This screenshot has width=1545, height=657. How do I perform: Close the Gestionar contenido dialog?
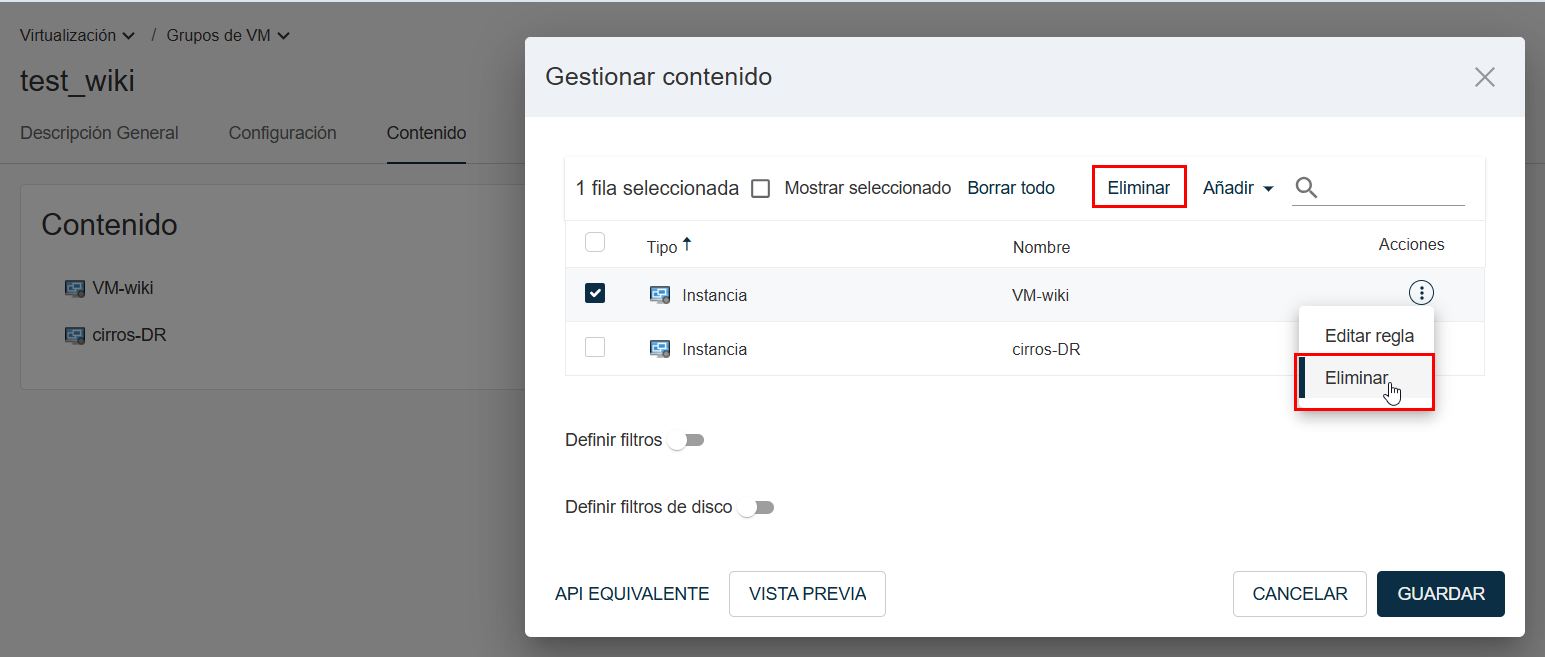click(x=1484, y=77)
